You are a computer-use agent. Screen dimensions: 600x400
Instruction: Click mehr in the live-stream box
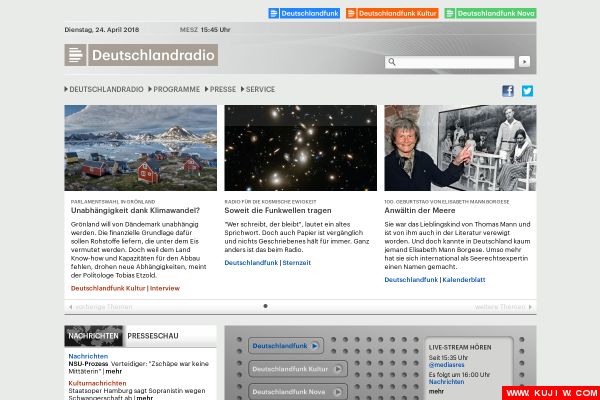[436, 391]
